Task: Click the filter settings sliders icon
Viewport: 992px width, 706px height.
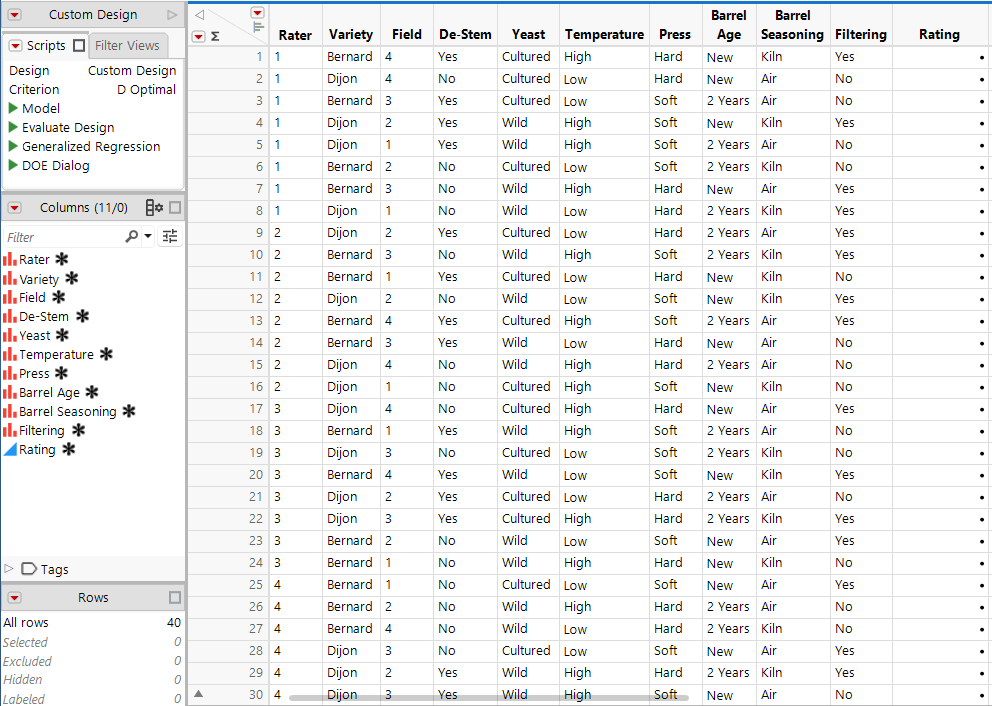Action: pyautogui.click(x=168, y=237)
